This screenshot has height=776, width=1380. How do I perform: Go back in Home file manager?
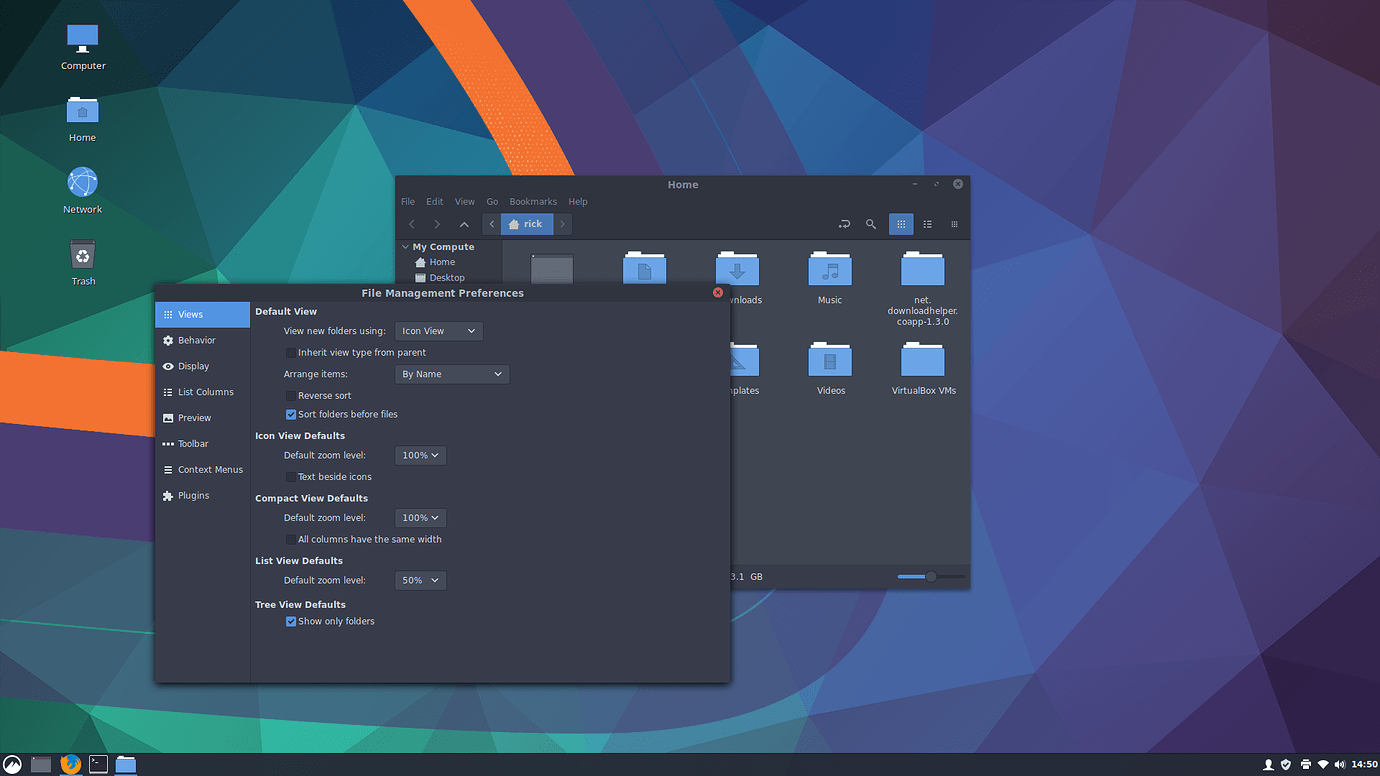pyautogui.click(x=411, y=224)
